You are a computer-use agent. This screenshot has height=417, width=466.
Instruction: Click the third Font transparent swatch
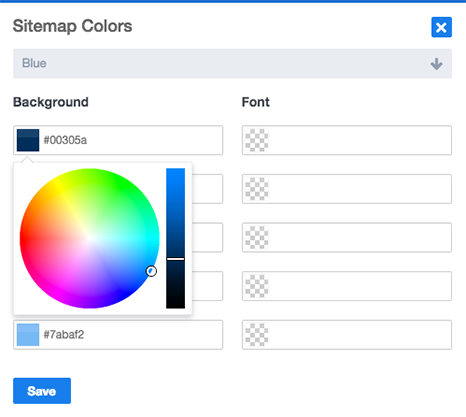pyautogui.click(x=257, y=237)
